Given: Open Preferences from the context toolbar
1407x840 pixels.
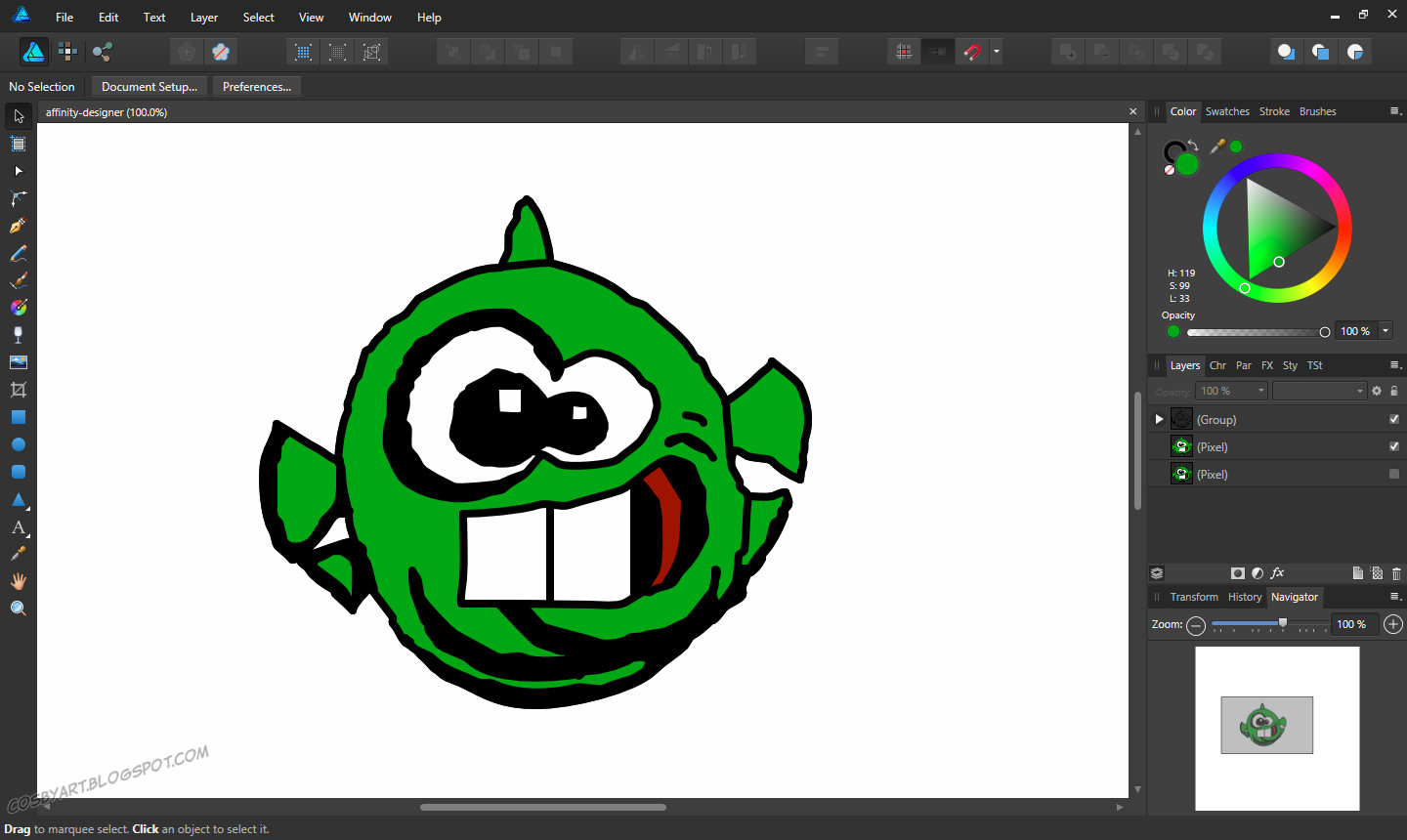Looking at the screenshot, I should coord(257,87).
